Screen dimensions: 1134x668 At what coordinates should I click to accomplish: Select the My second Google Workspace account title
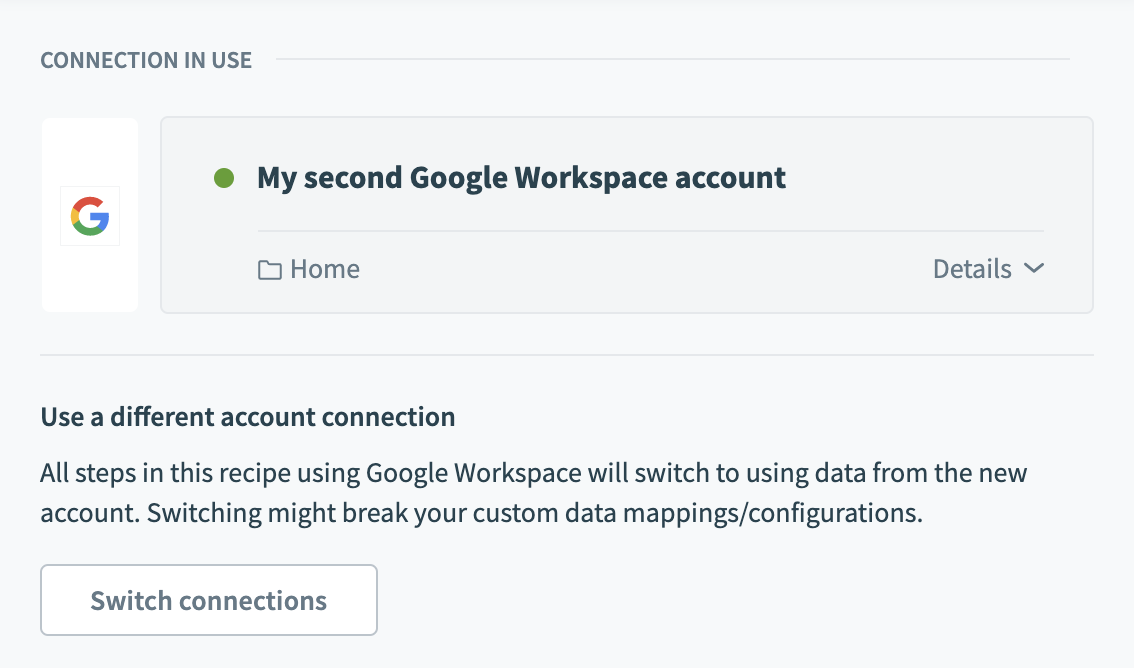pyautogui.click(x=521, y=178)
